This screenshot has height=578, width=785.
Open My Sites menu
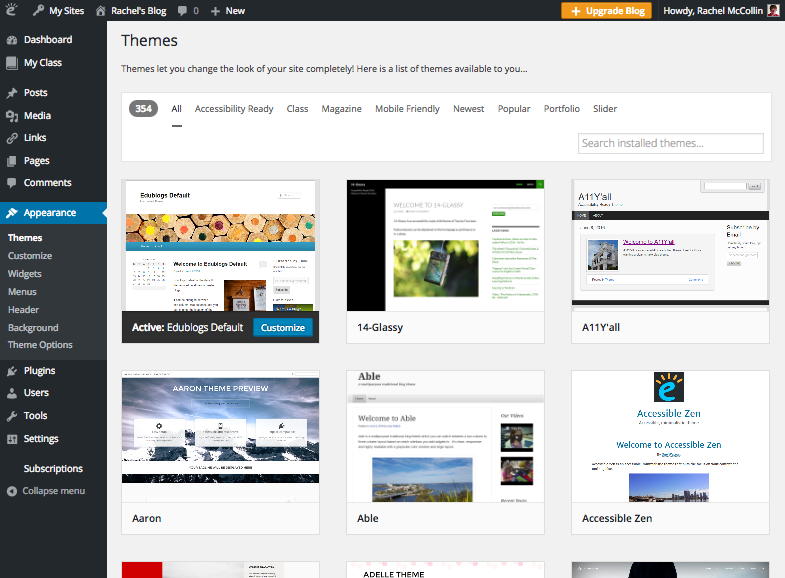coord(59,11)
